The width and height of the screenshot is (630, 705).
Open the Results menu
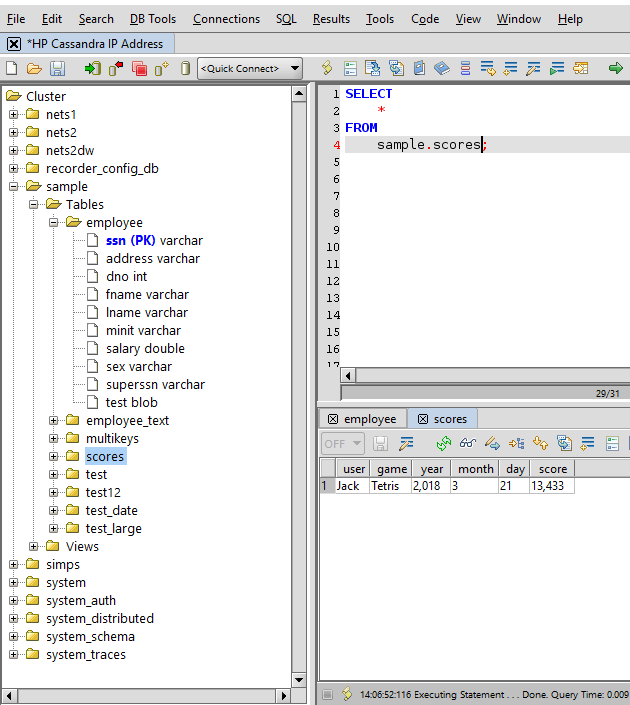(331, 19)
